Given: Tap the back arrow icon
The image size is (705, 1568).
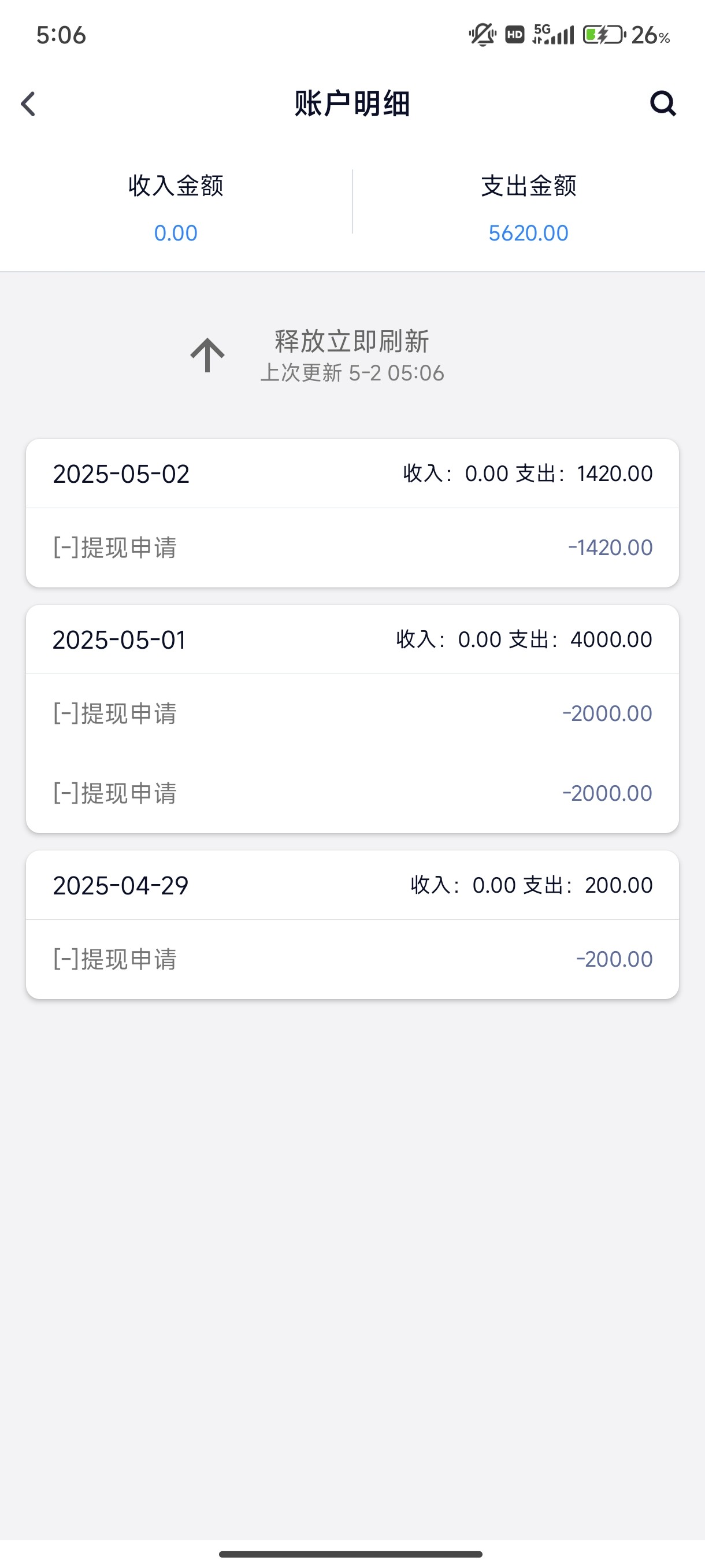Looking at the screenshot, I should pyautogui.click(x=28, y=103).
